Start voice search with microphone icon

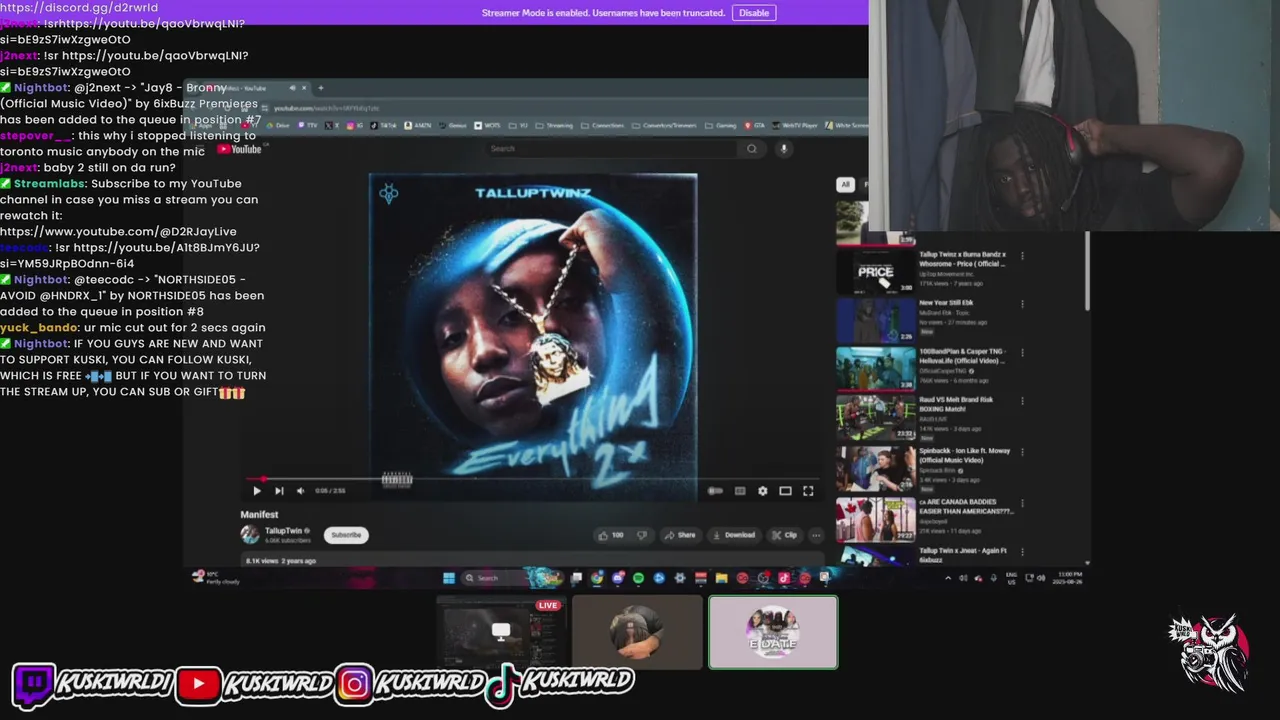(x=784, y=149)
